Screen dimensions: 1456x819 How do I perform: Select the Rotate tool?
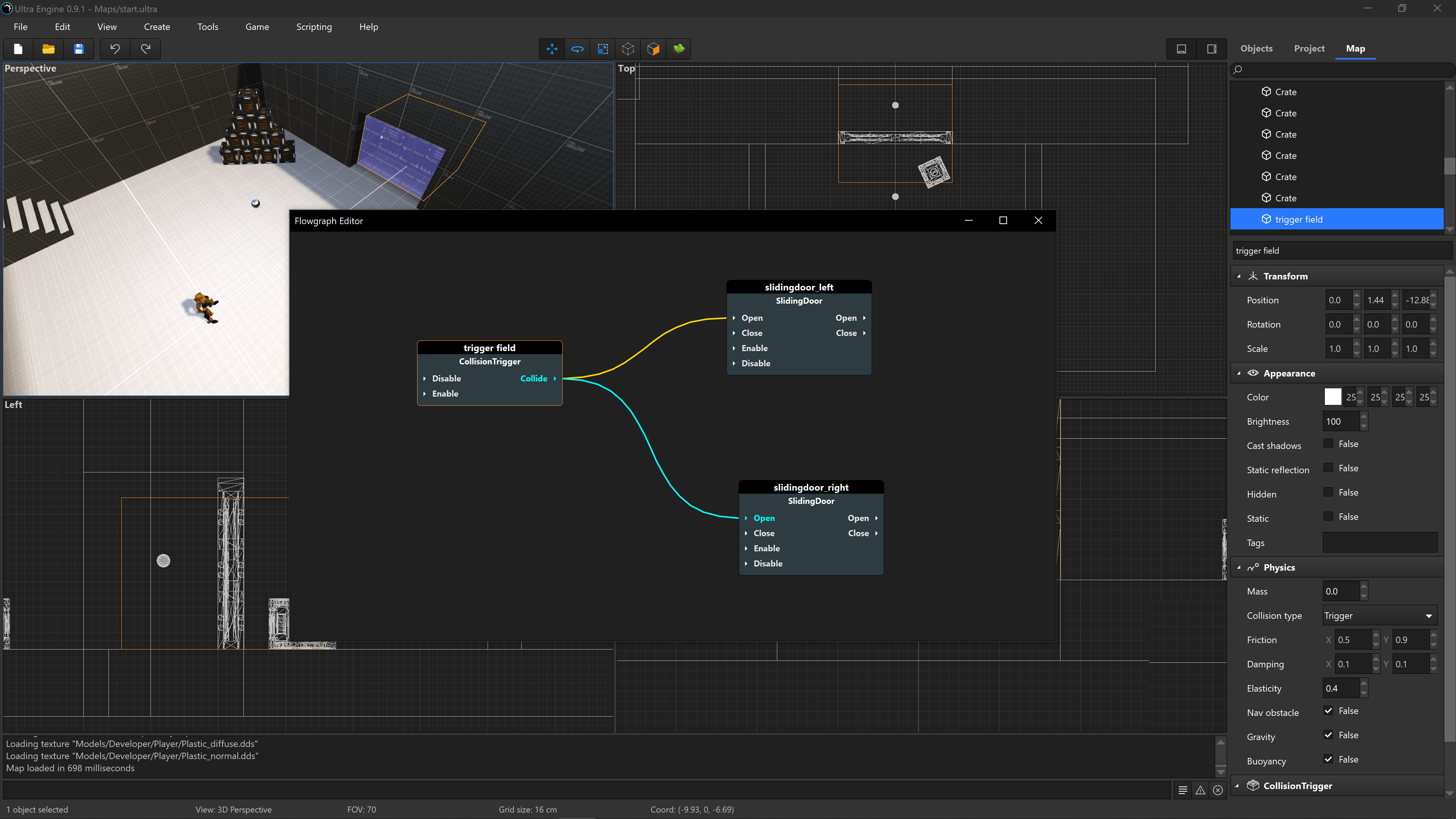coord(577,49)
